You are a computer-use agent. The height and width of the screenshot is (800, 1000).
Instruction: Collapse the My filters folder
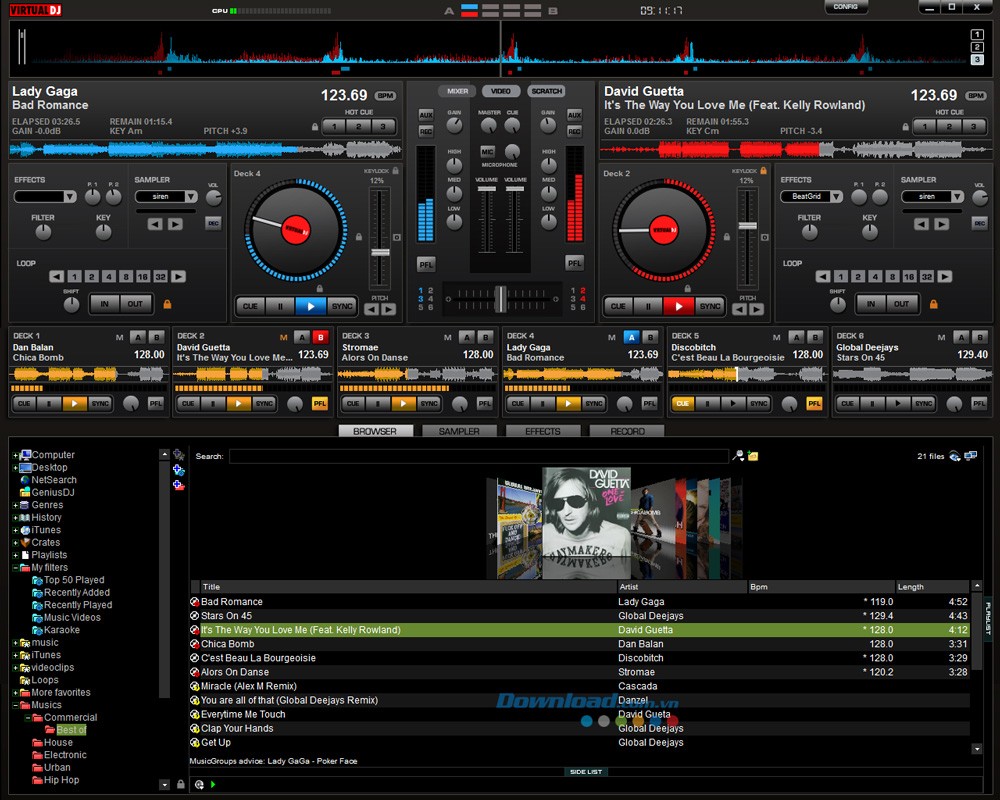15,568
